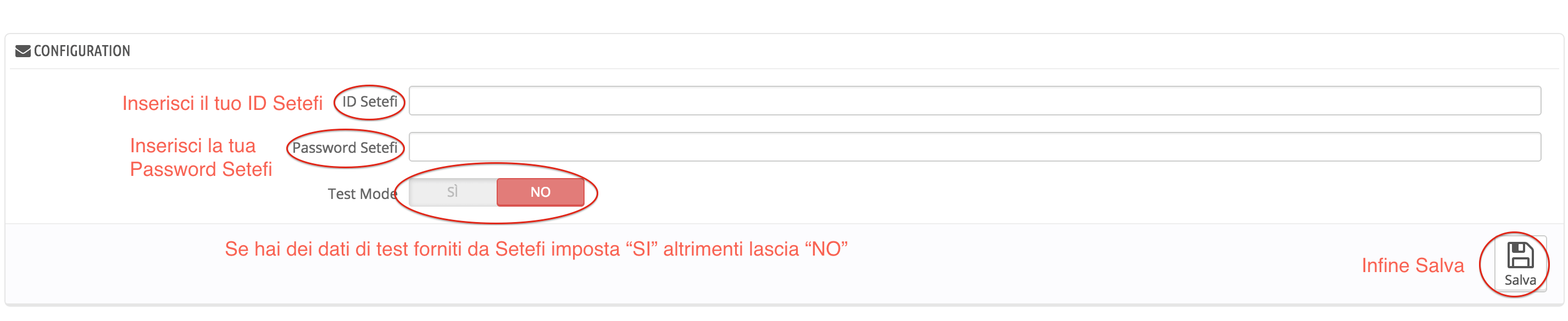1568x321 pixels.
Task: Click the Password Setefi field label
Action: (x=344, y=148)
